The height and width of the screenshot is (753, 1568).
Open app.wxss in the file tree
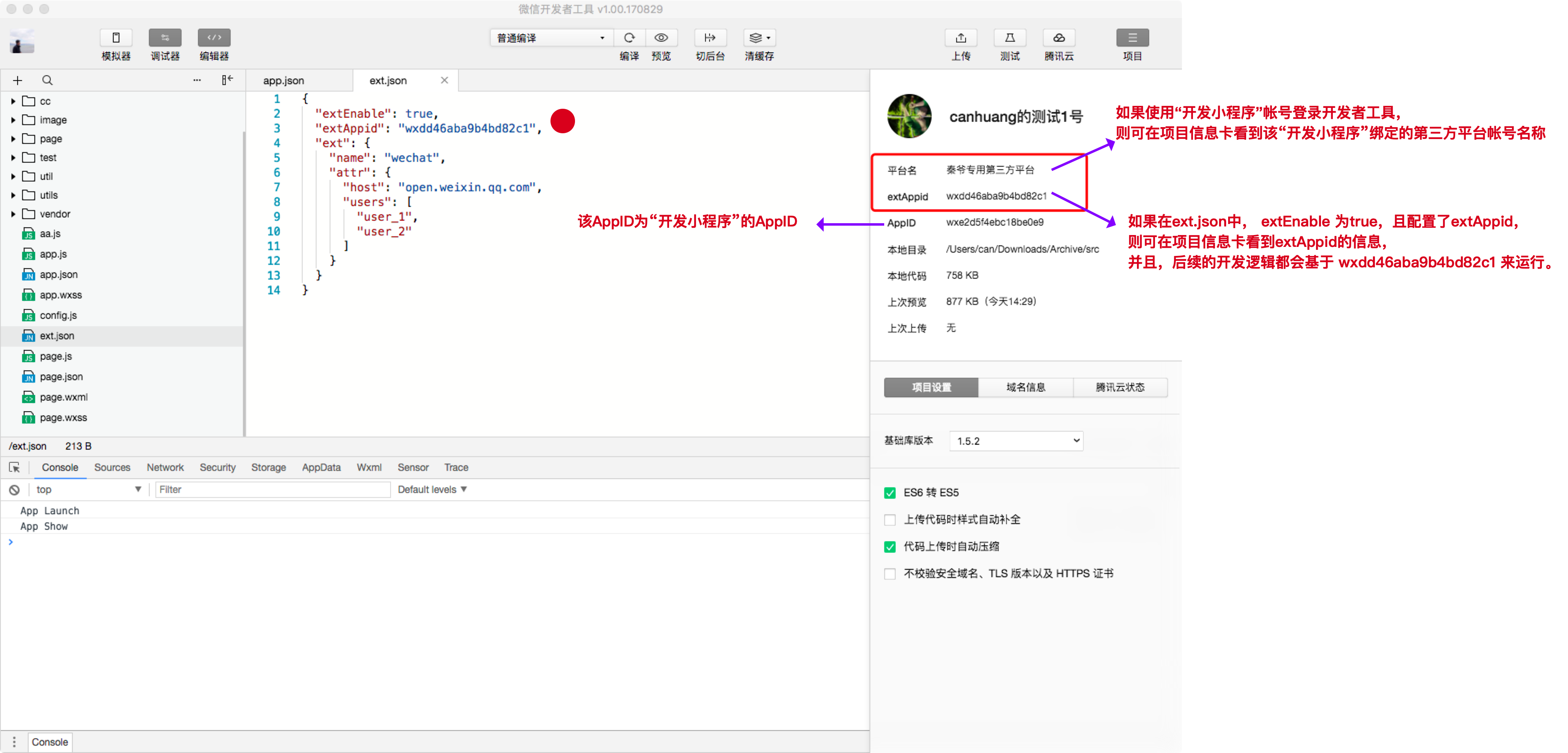(x=60, y=295)
